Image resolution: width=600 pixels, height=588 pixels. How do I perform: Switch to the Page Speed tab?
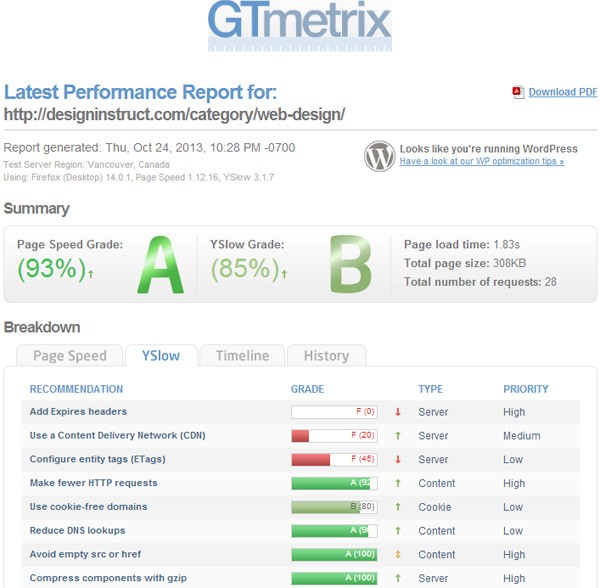70,356
